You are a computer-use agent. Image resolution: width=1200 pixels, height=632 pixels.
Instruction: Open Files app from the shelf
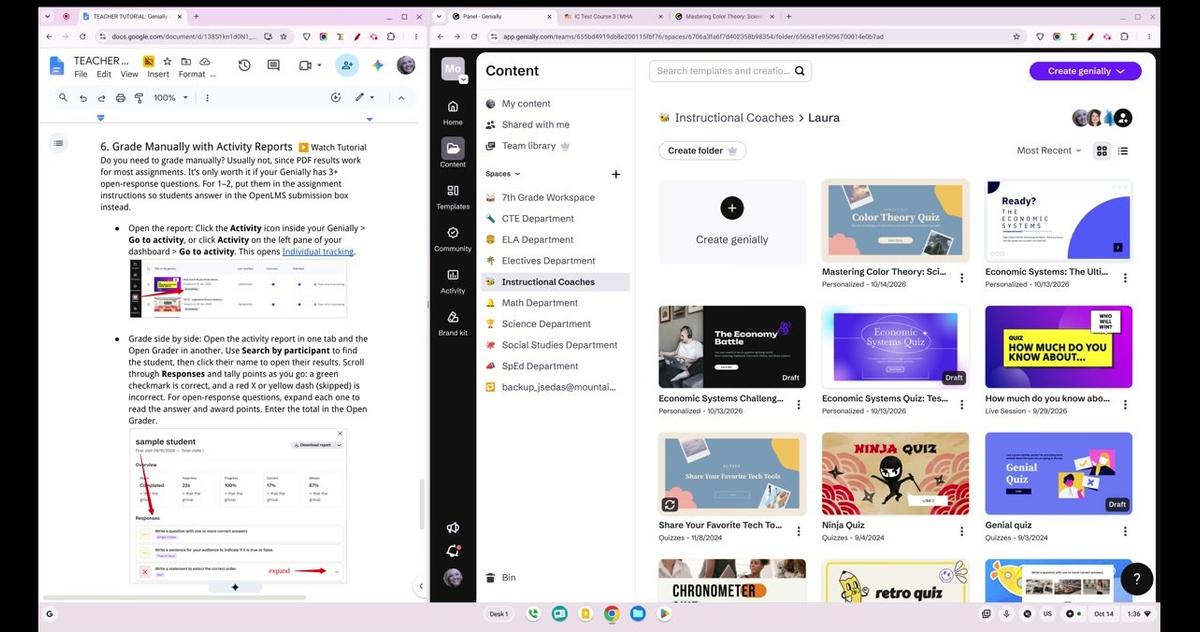click(637, 614)
